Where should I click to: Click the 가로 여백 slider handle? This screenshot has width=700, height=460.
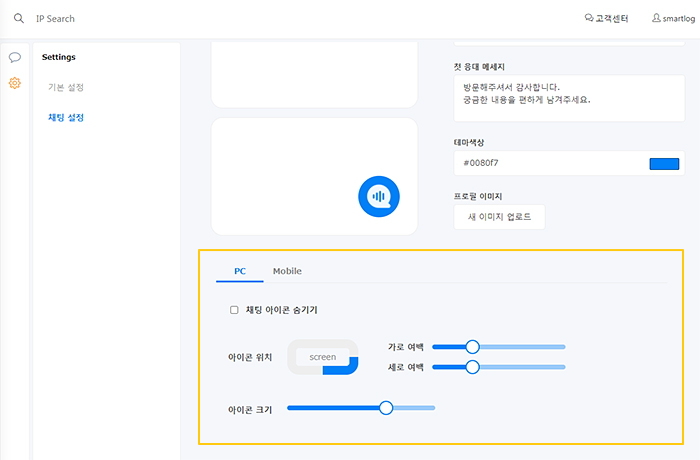472,347
